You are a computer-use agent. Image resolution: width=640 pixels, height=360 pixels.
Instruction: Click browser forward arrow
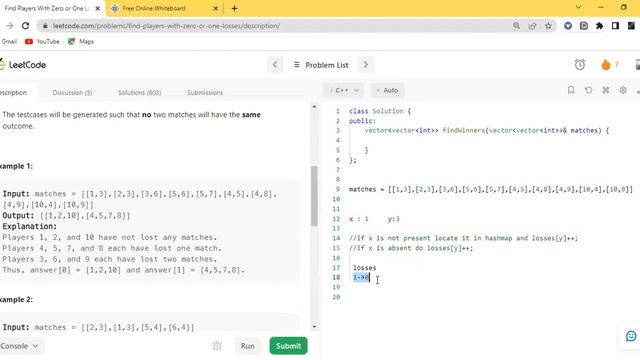click(9, 26)
